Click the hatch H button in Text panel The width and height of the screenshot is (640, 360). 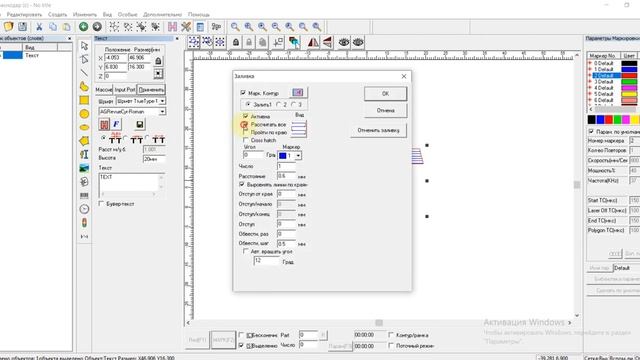pos(104,124)
